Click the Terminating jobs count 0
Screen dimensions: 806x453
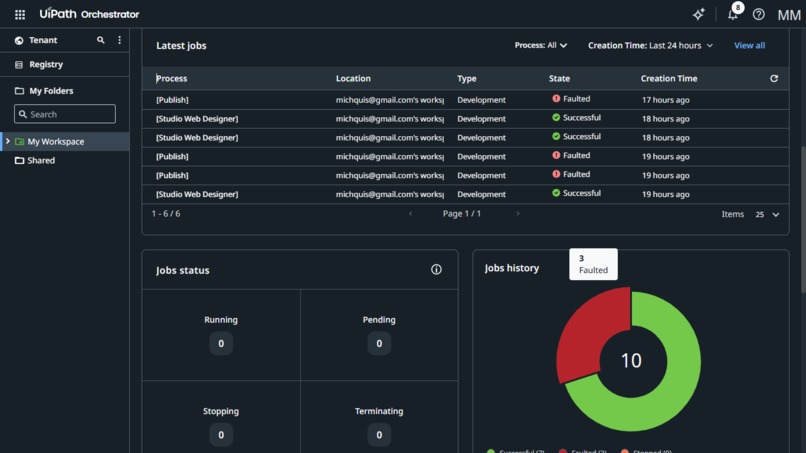click(379, 435)
